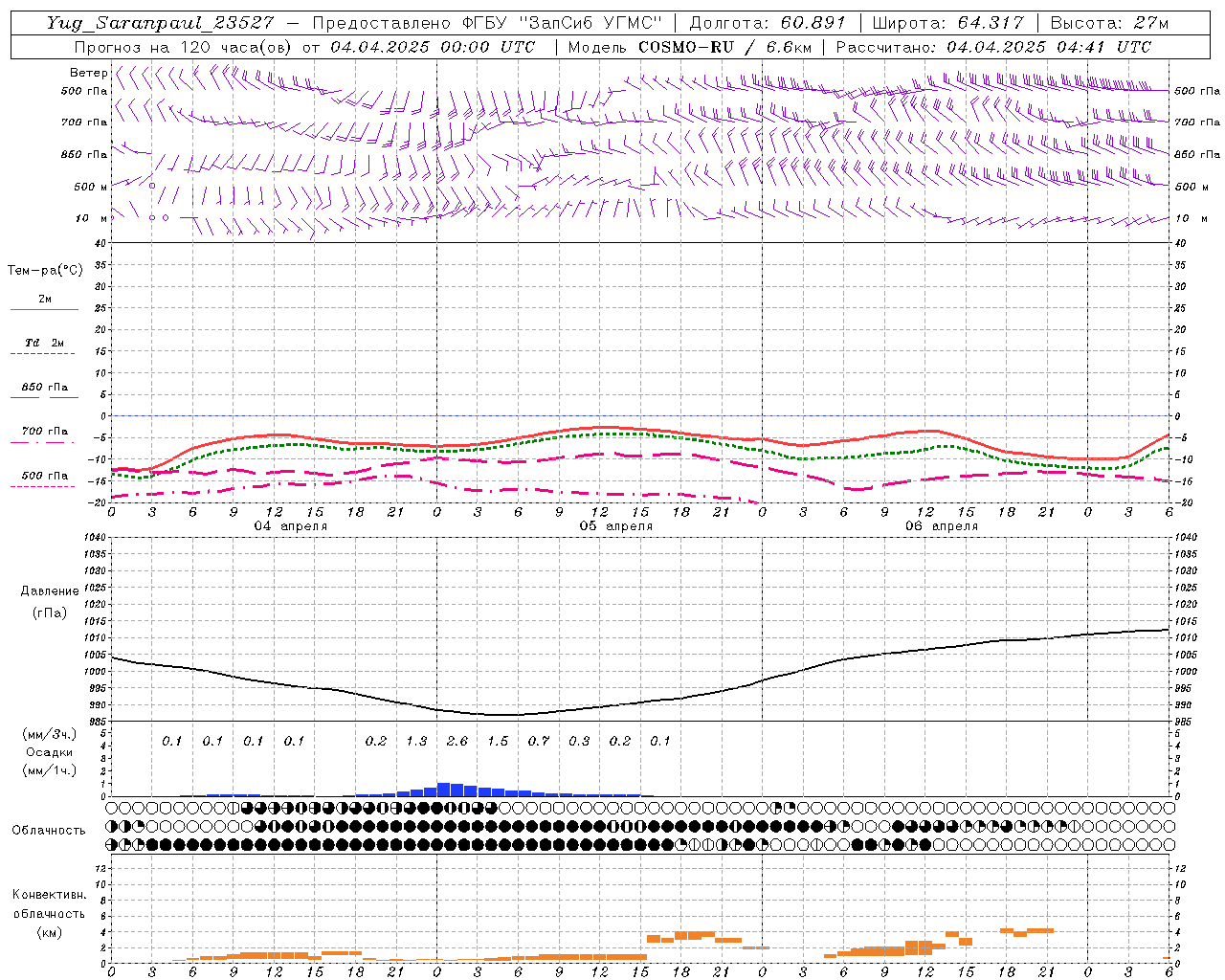
Task: Click the precipitation value "0.7"
Action: pos(539,742)
